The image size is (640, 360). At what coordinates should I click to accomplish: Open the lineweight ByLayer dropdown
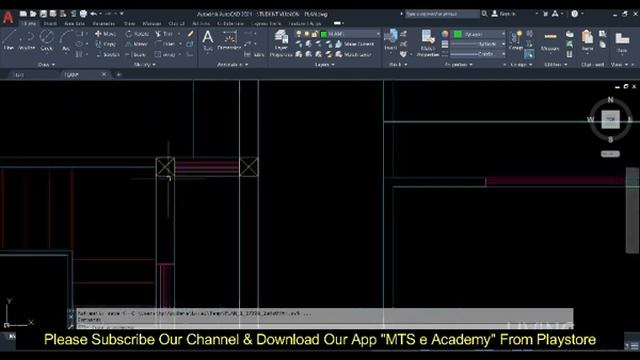479,44
